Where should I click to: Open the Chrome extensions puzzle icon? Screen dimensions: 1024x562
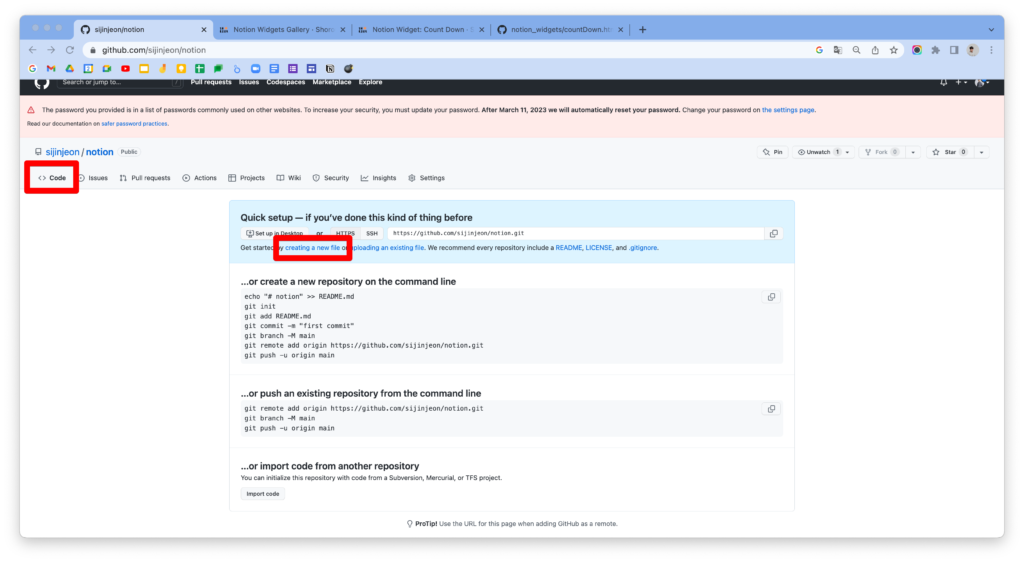tap(935, 50)
